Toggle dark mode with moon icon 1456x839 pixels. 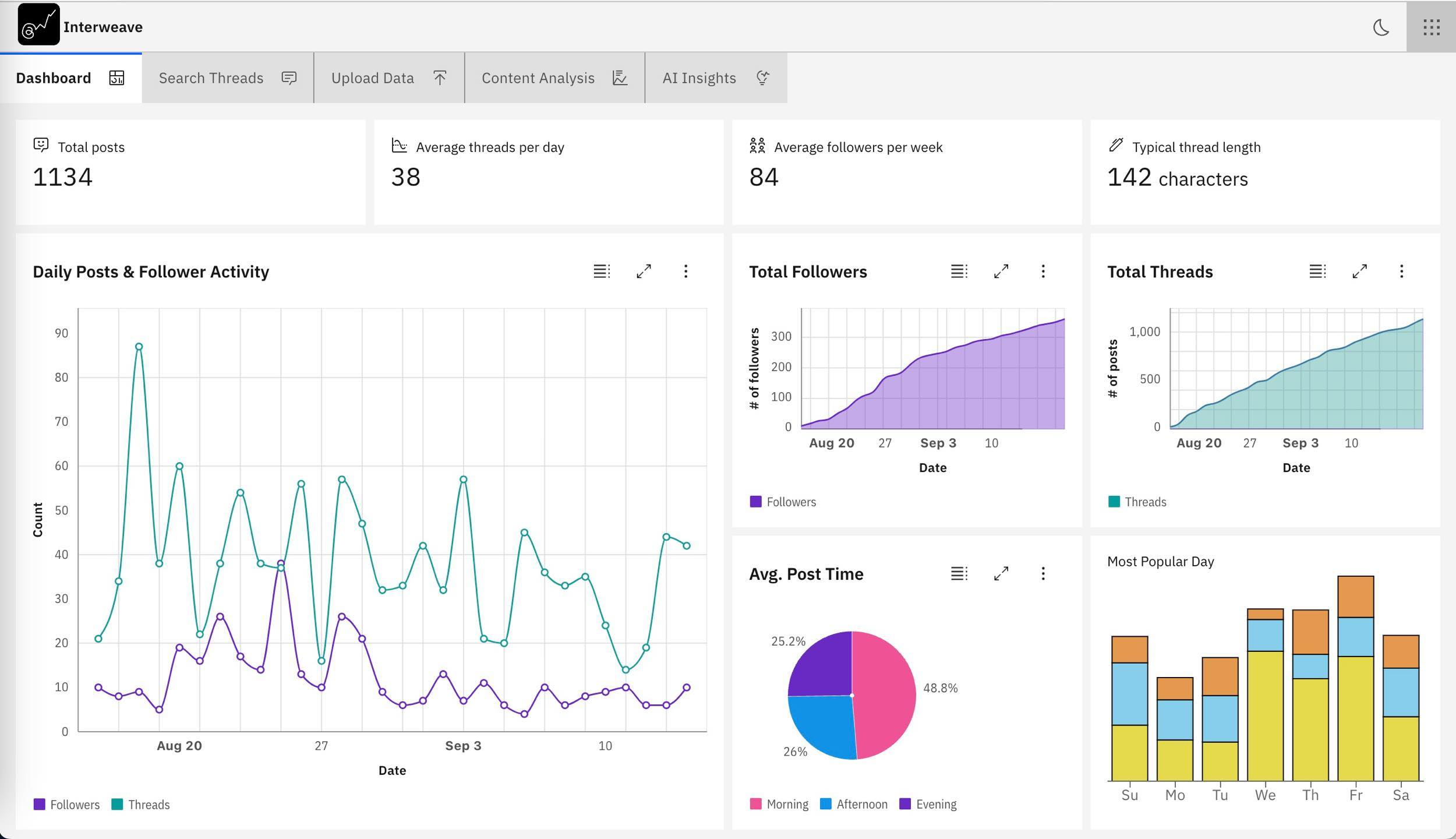(1381, 27)
